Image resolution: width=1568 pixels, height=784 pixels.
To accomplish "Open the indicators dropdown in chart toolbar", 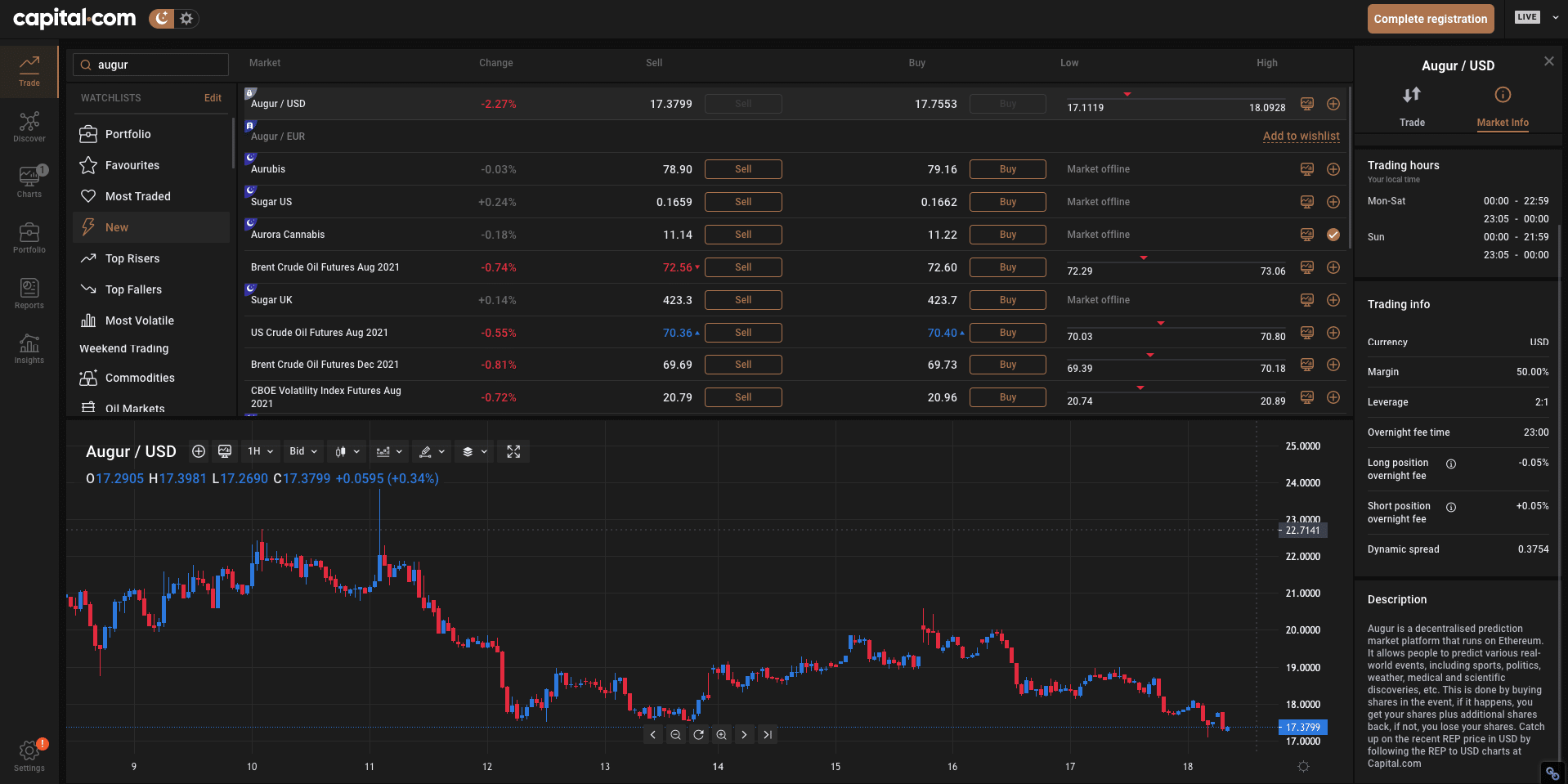I will point(389,451).
